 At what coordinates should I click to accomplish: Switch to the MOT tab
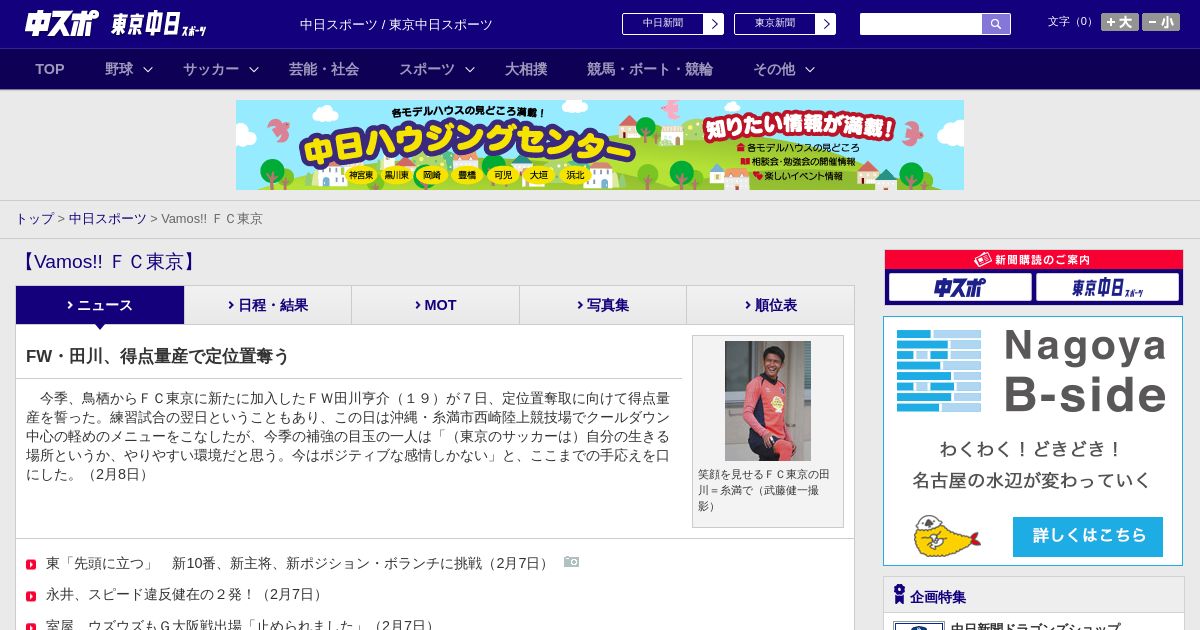click(x=436, y=305)
